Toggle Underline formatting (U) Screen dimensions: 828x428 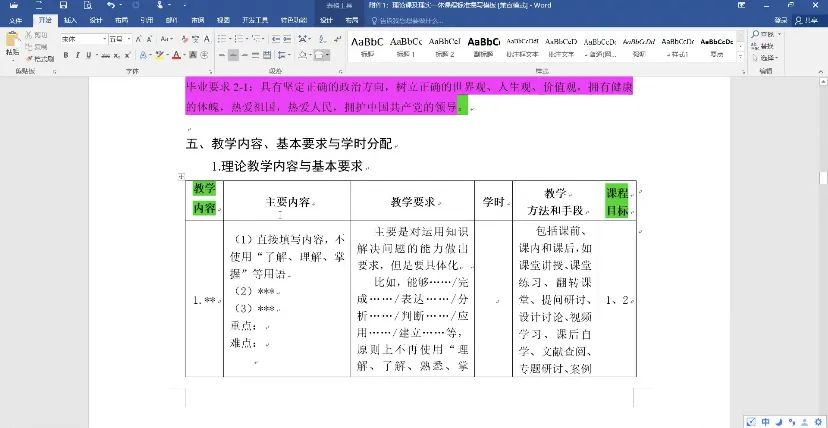tap(89, 55)
